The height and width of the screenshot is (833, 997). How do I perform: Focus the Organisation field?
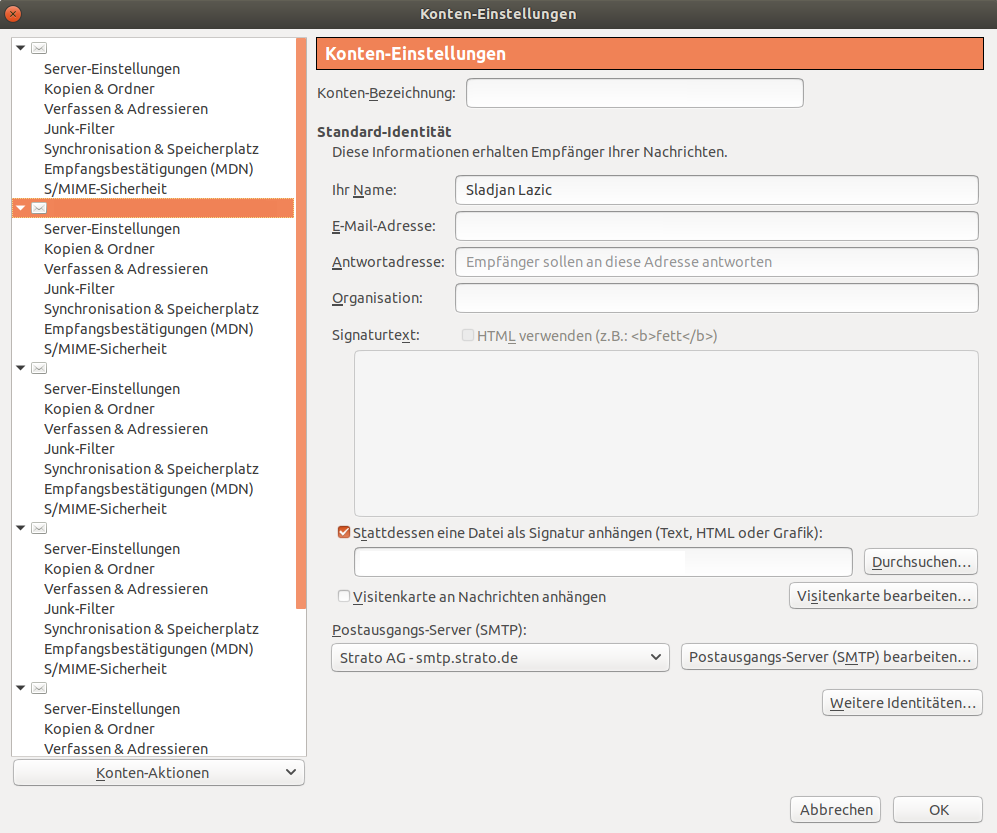pyautogui.click(x=717, y=298)
